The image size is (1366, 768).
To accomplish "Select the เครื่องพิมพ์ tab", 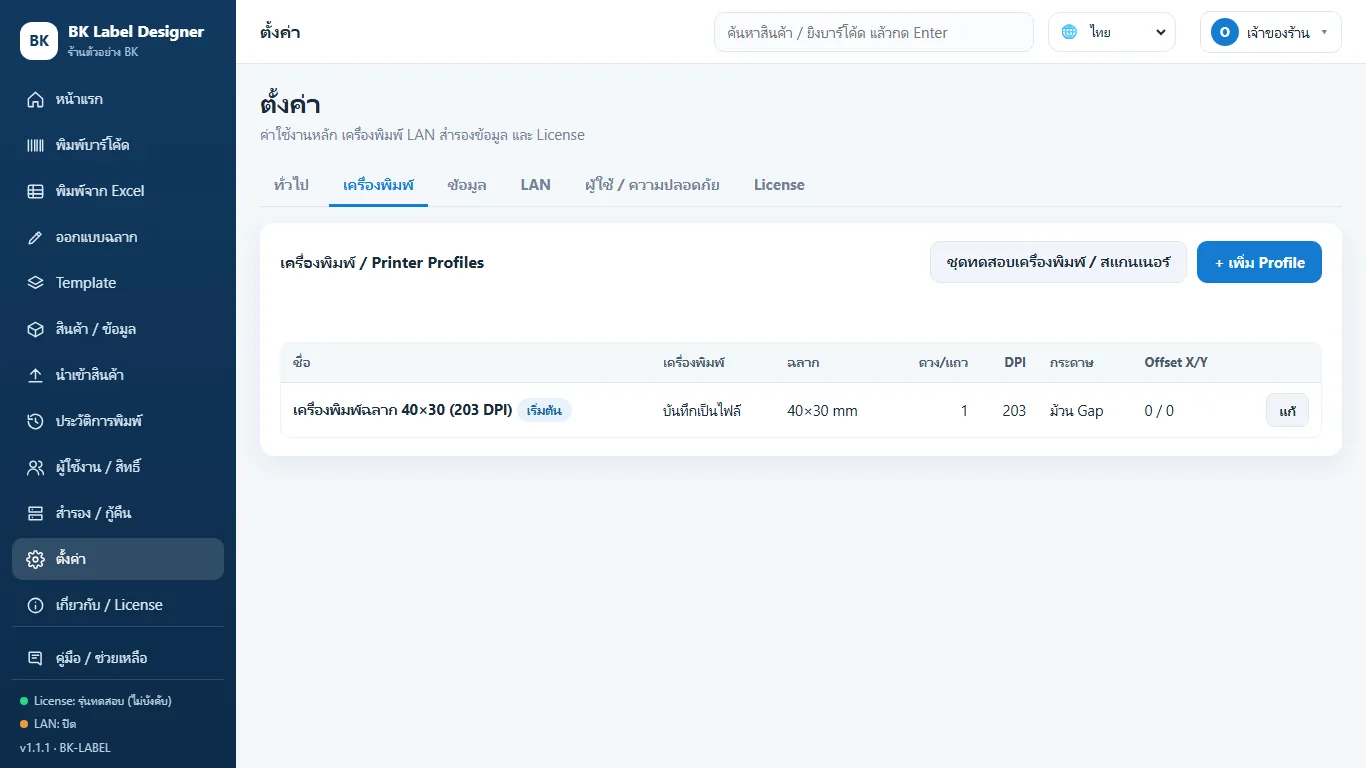I will pyautogui.click(x=378, y=185).
